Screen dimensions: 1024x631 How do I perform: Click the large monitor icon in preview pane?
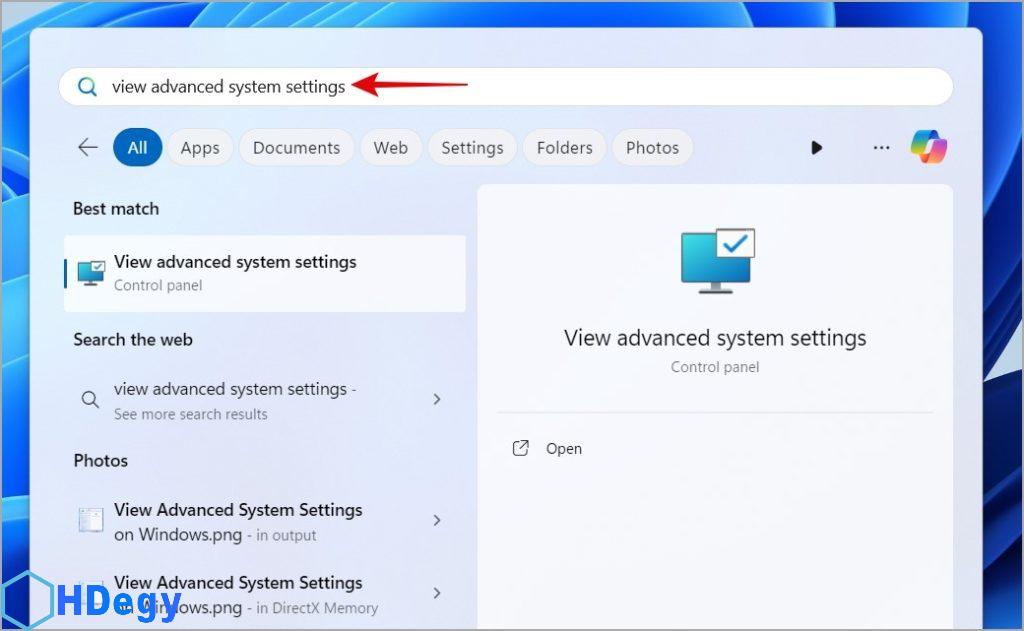coord(716,260)
